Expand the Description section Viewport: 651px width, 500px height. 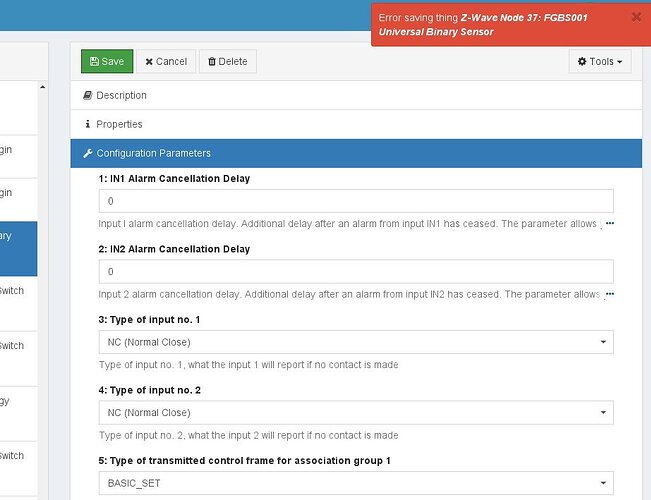pos(121,96)
